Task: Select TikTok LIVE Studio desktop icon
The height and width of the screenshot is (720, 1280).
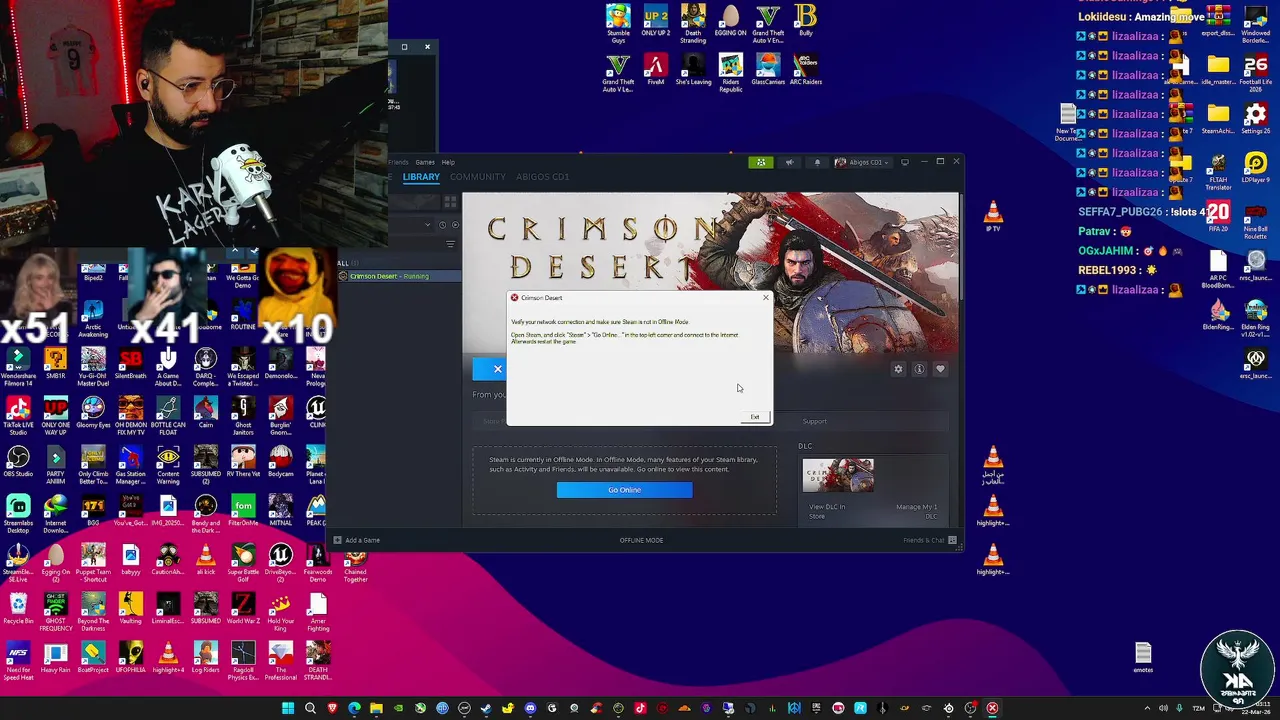Action: click(18, 416)
